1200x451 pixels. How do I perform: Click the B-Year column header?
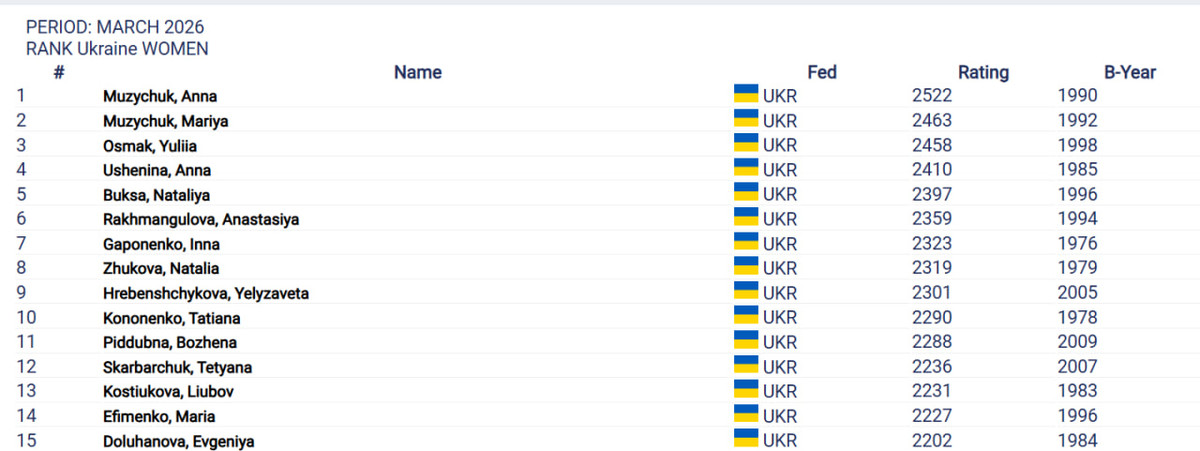point(1129,72)
